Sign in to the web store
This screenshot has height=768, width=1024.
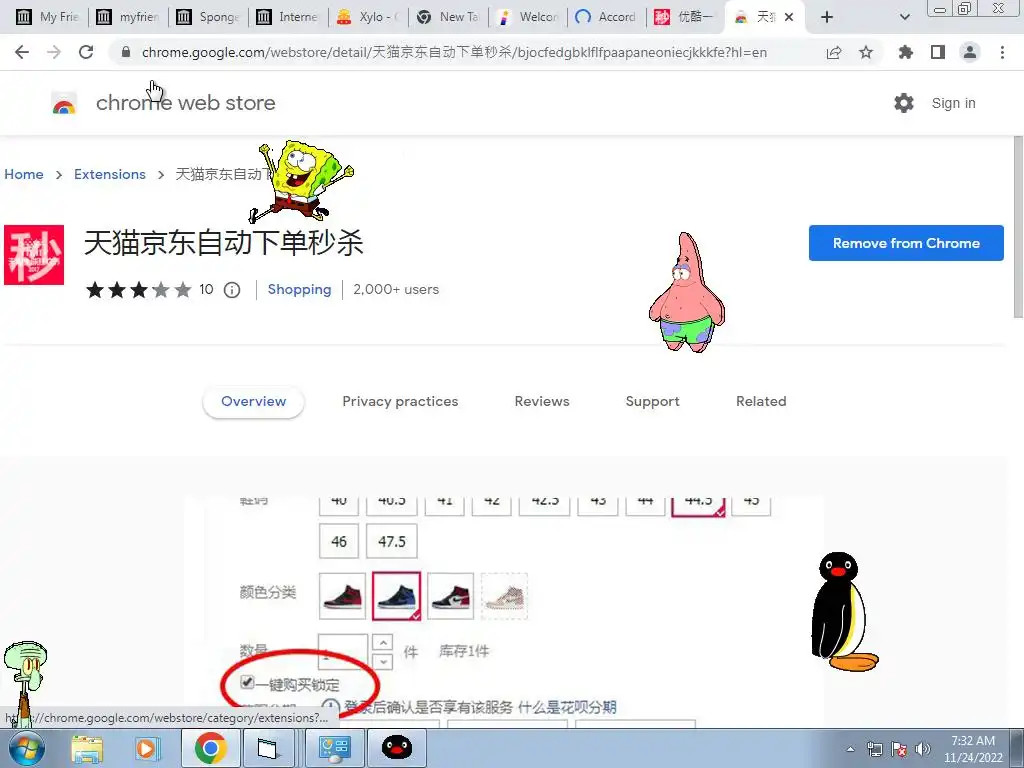coord(953,103)
